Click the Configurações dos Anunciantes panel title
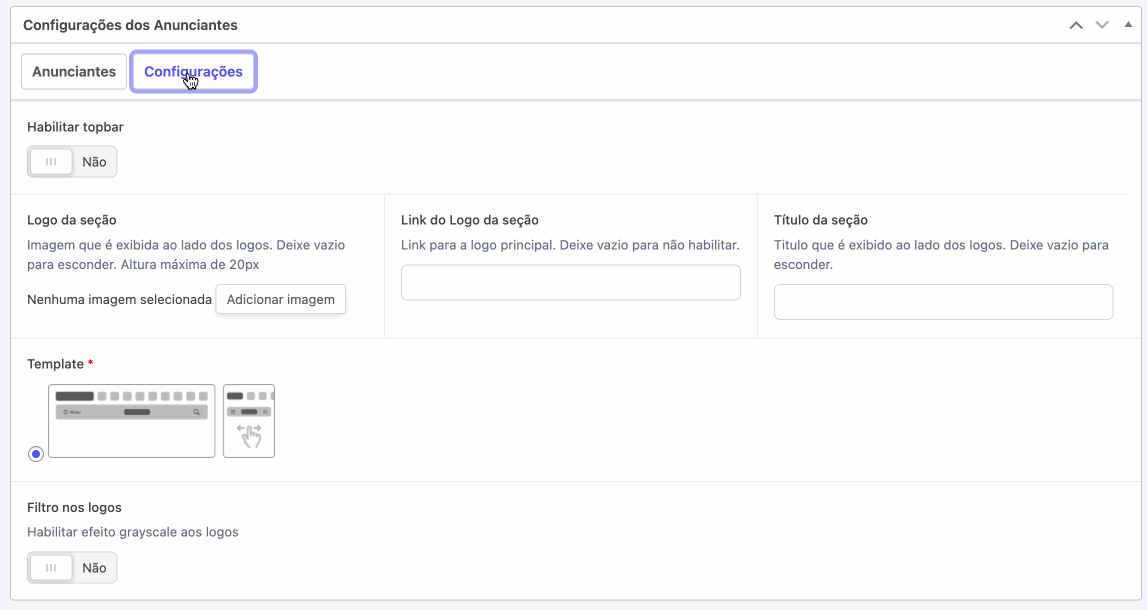Image resolution: width=1147 pixels, height=610 pixels. (x=130, y=25)
